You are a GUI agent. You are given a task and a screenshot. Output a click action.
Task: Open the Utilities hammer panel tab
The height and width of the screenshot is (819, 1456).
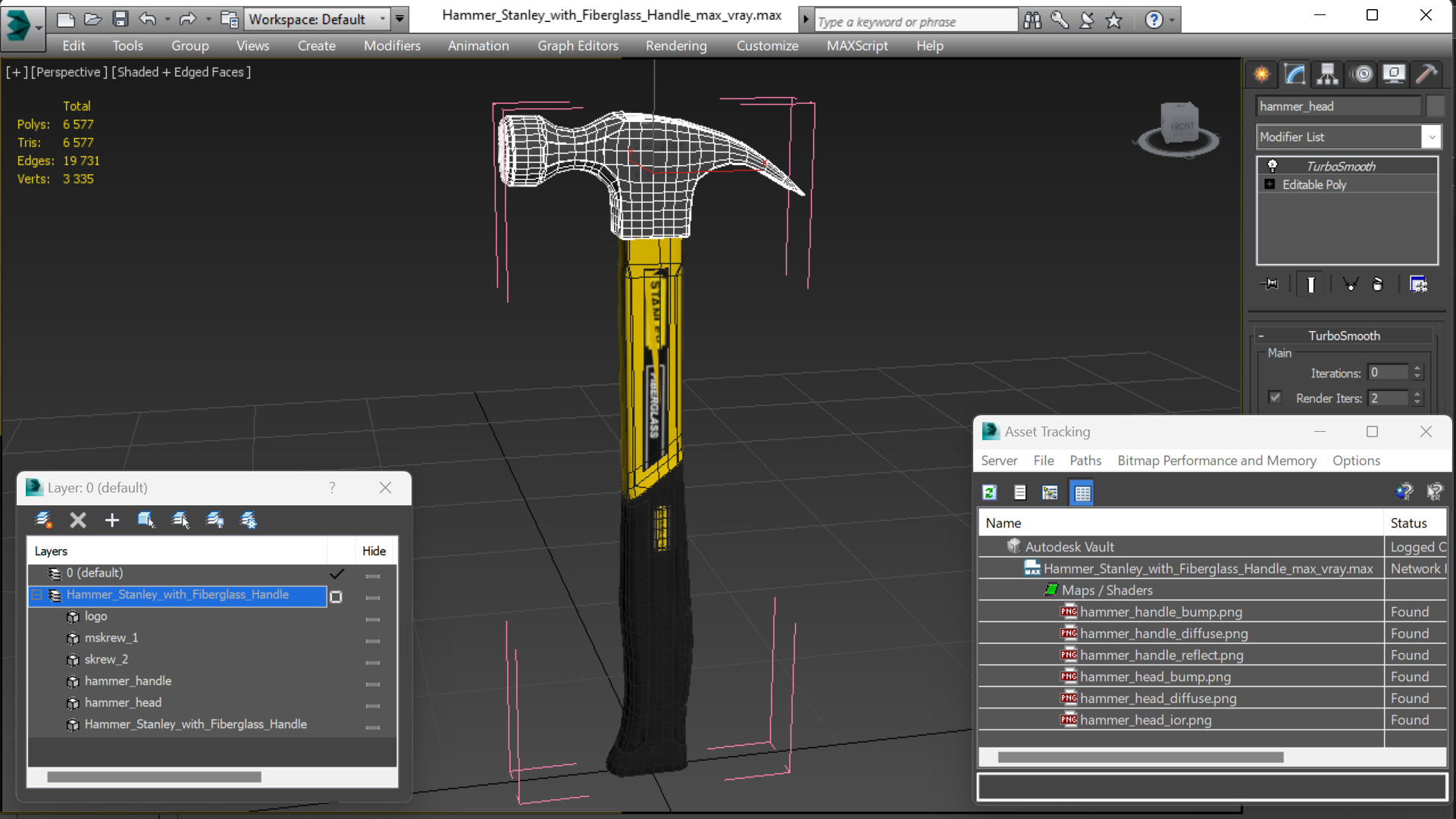pyautogui.click(x=1426, y=73)
